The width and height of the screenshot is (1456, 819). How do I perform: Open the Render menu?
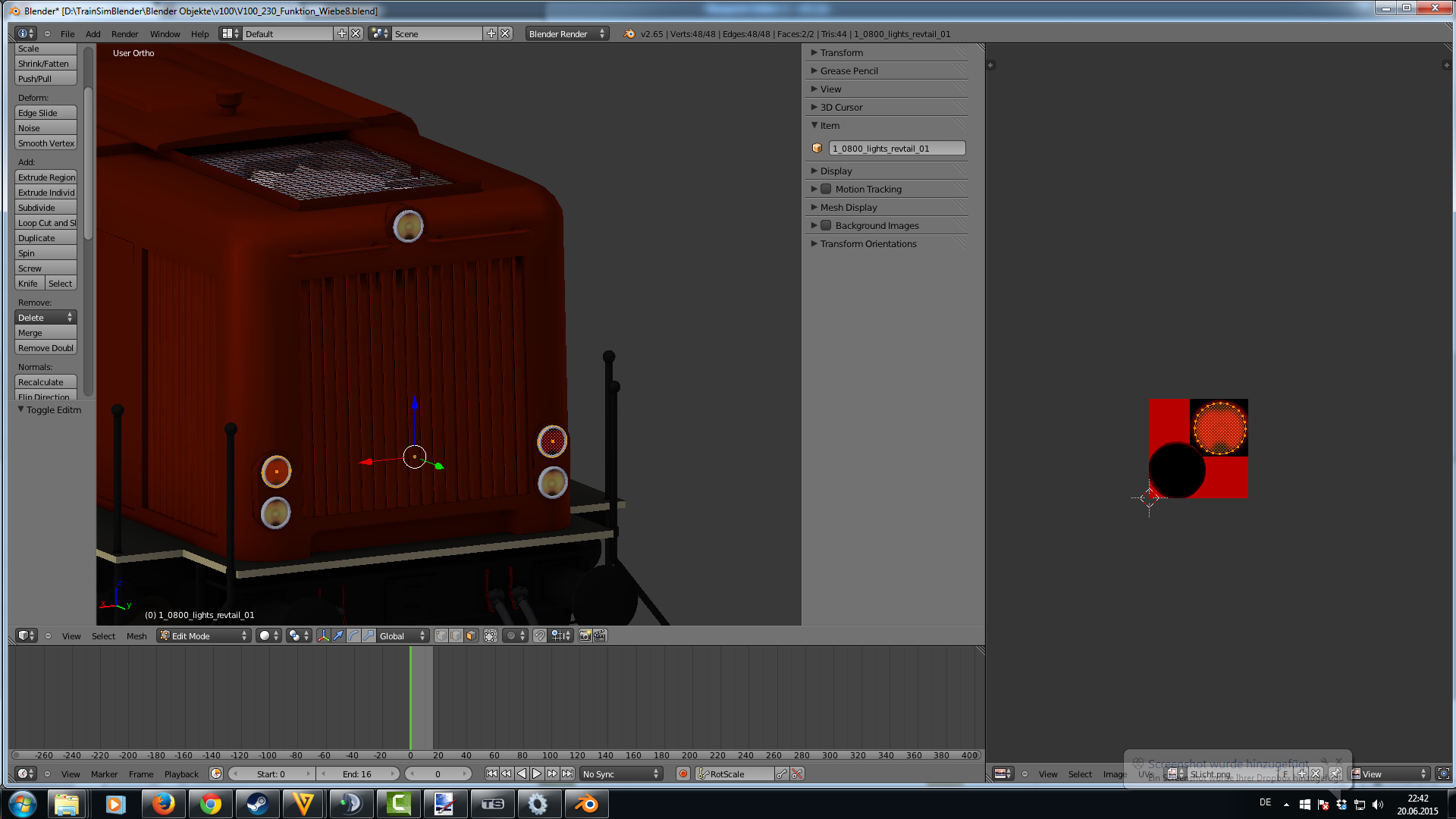click(124, 33)
